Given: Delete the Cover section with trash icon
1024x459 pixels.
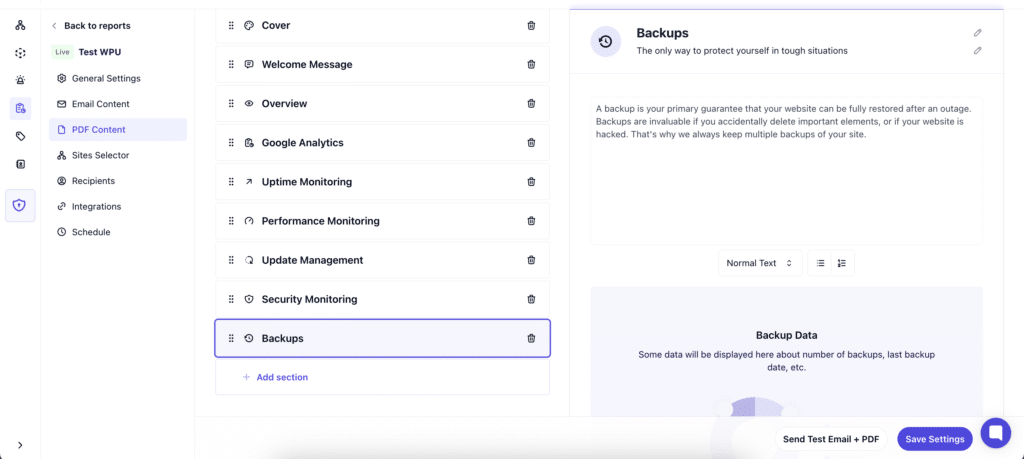Looking at the screenshot, I should click(x=531, y=26).
